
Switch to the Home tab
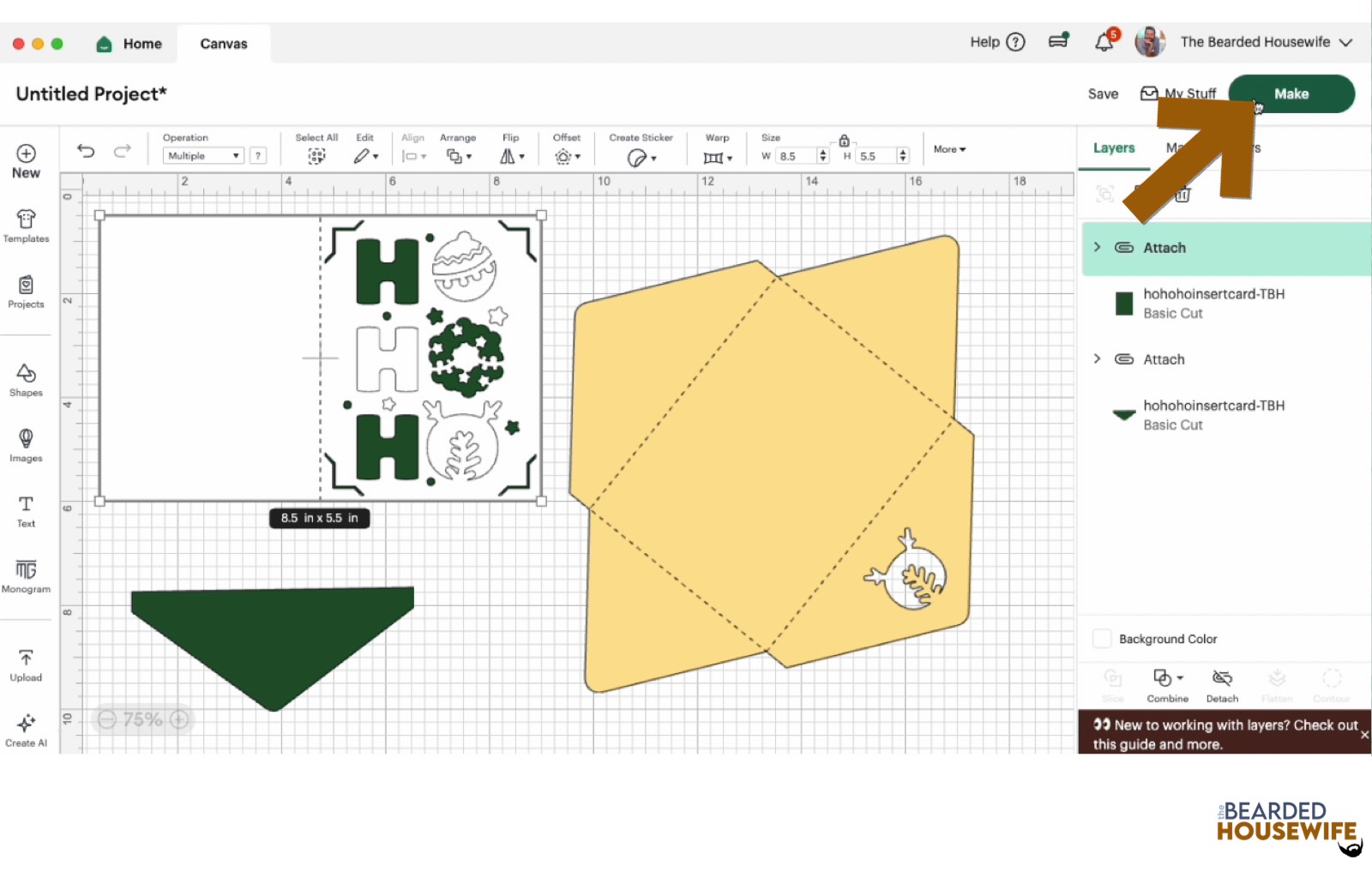point(129,44)
